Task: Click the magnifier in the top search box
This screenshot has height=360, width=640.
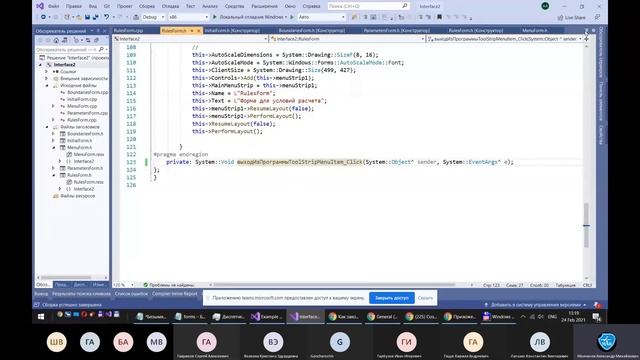Action: click(404, 6)
